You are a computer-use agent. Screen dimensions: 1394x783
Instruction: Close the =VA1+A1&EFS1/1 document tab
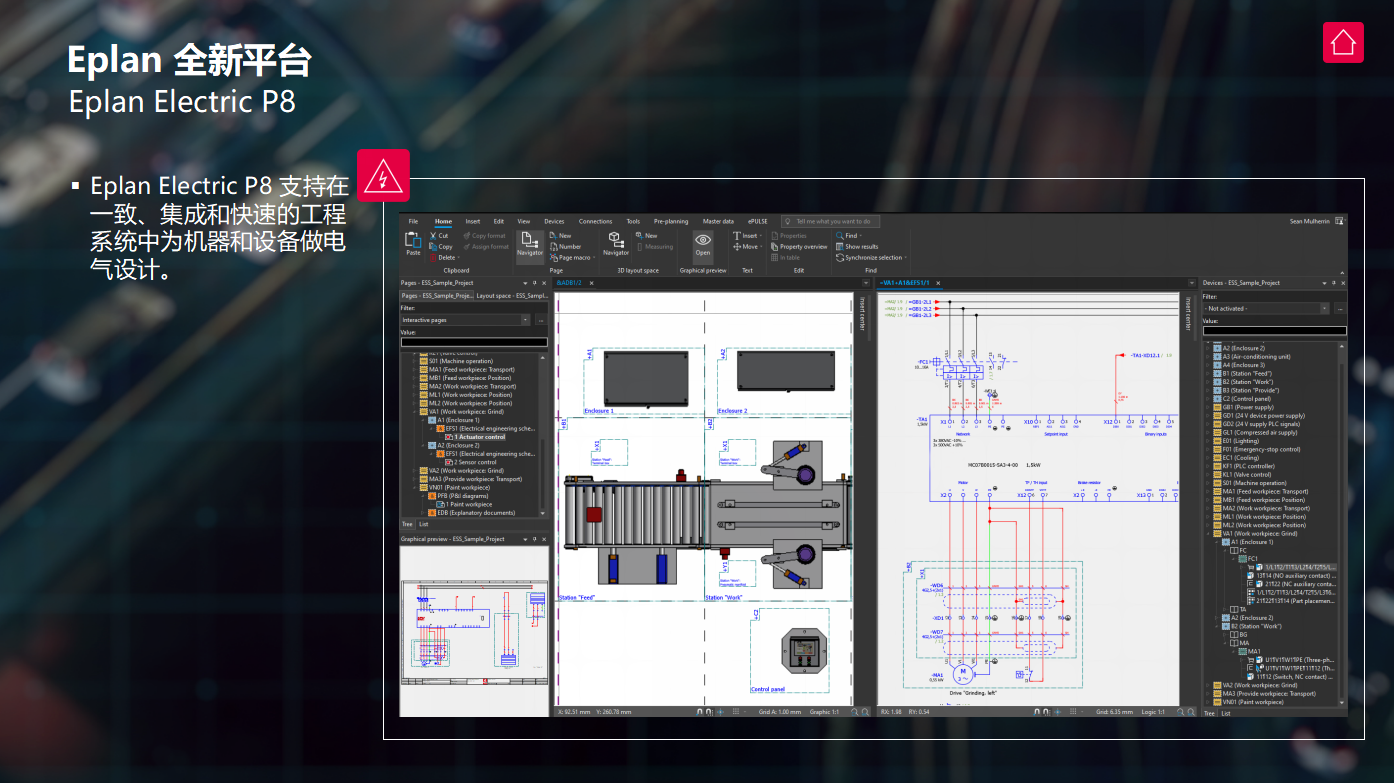click(x=938, y=283)
